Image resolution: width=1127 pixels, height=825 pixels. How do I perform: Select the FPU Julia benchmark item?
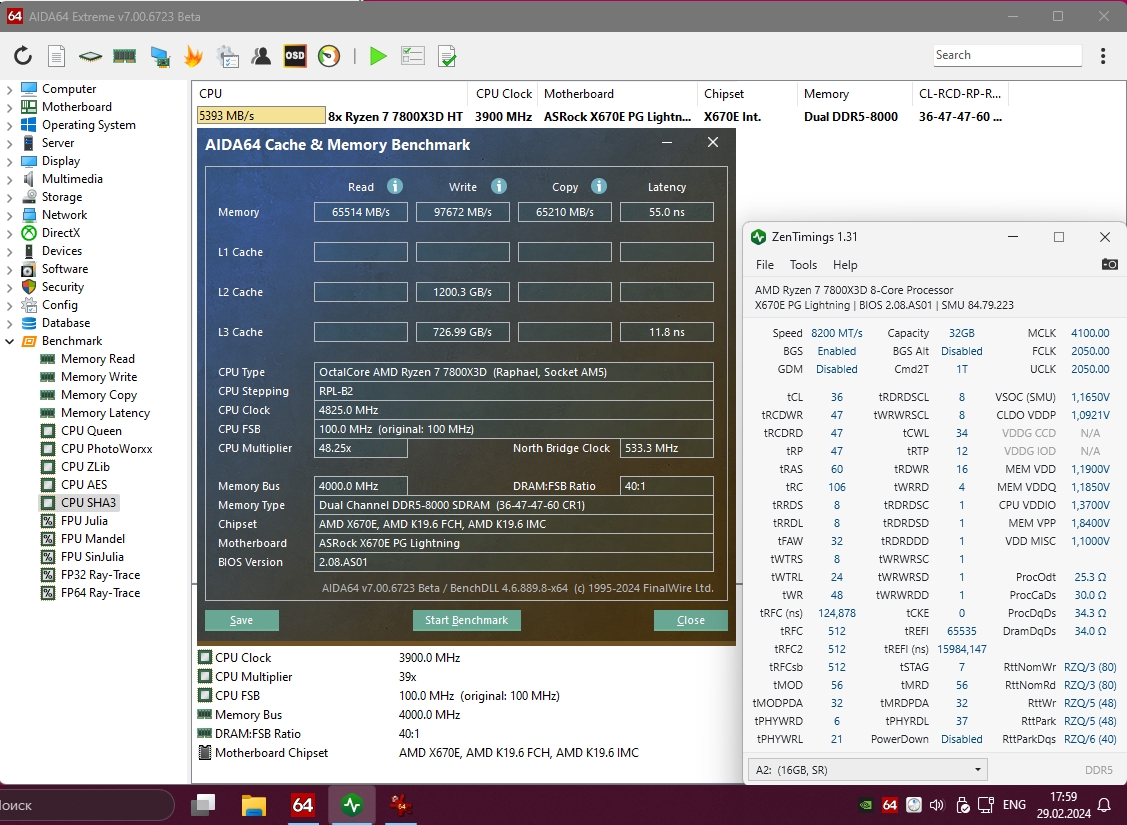[84, 520]
